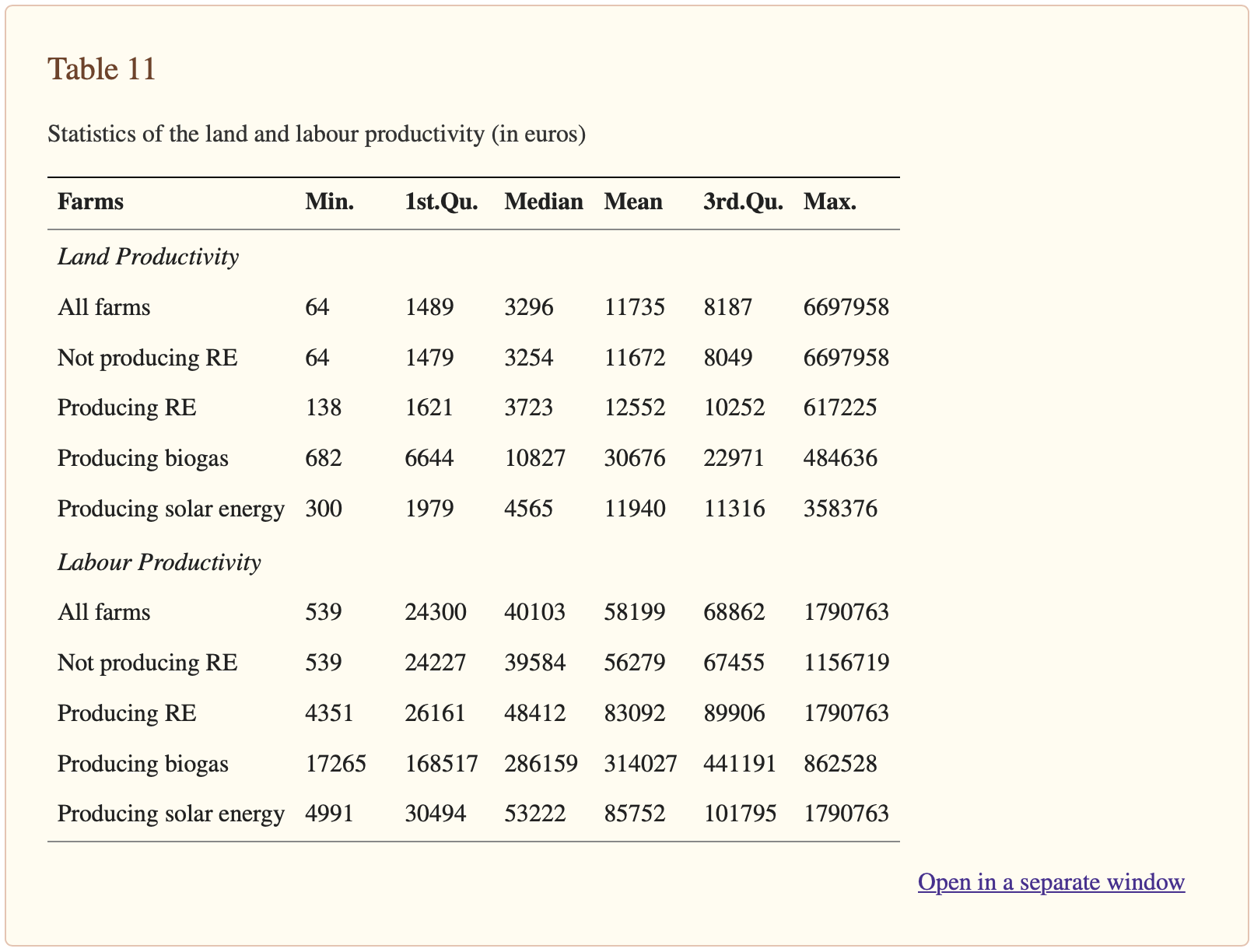The width and height of the screenshot is (1254, 952).
Task: Click the land productivity mean value 11735
Action: tap(634, 307)
